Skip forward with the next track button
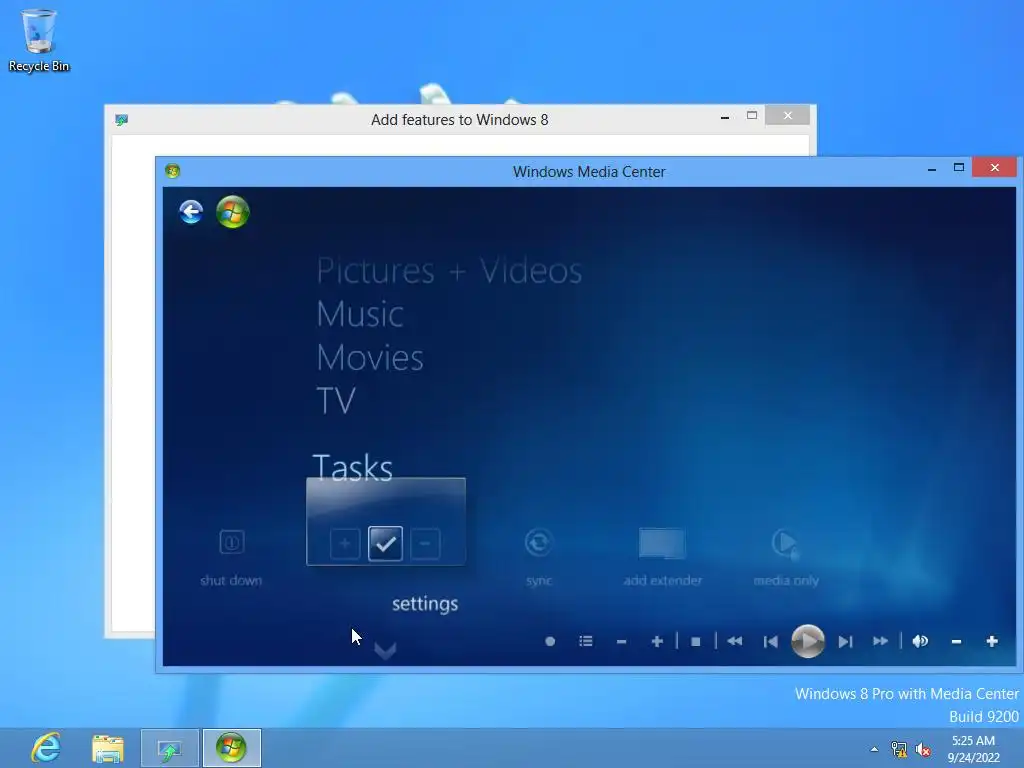Screen dimensions: 1024x768 tap(845, 642)
